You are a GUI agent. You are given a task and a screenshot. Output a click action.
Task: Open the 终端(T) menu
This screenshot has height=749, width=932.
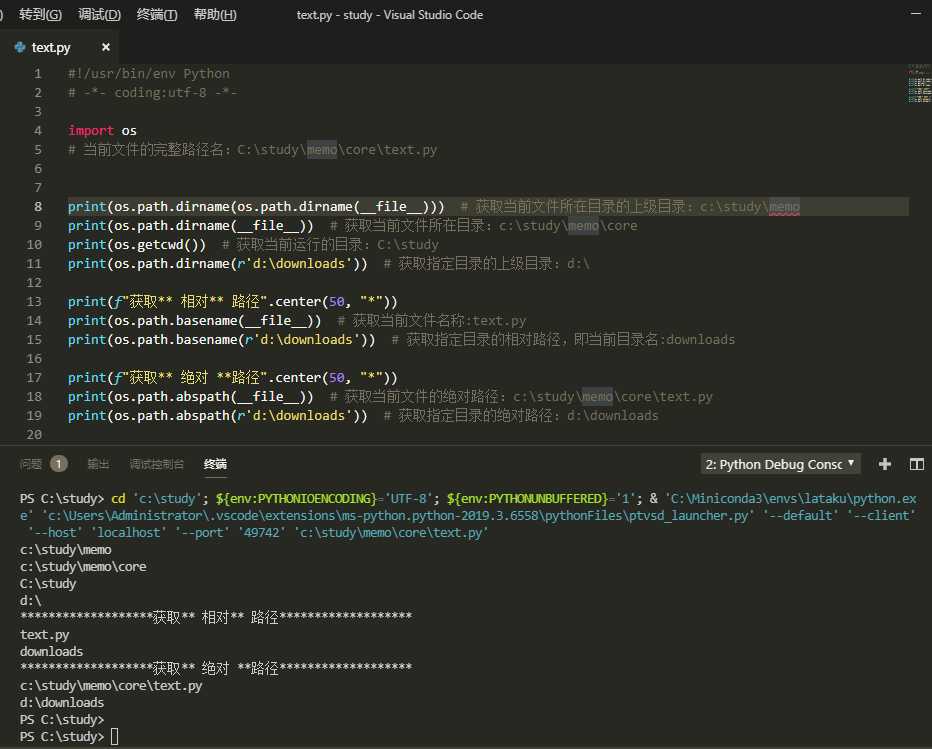pyautogui.click(x=157, y=14)
